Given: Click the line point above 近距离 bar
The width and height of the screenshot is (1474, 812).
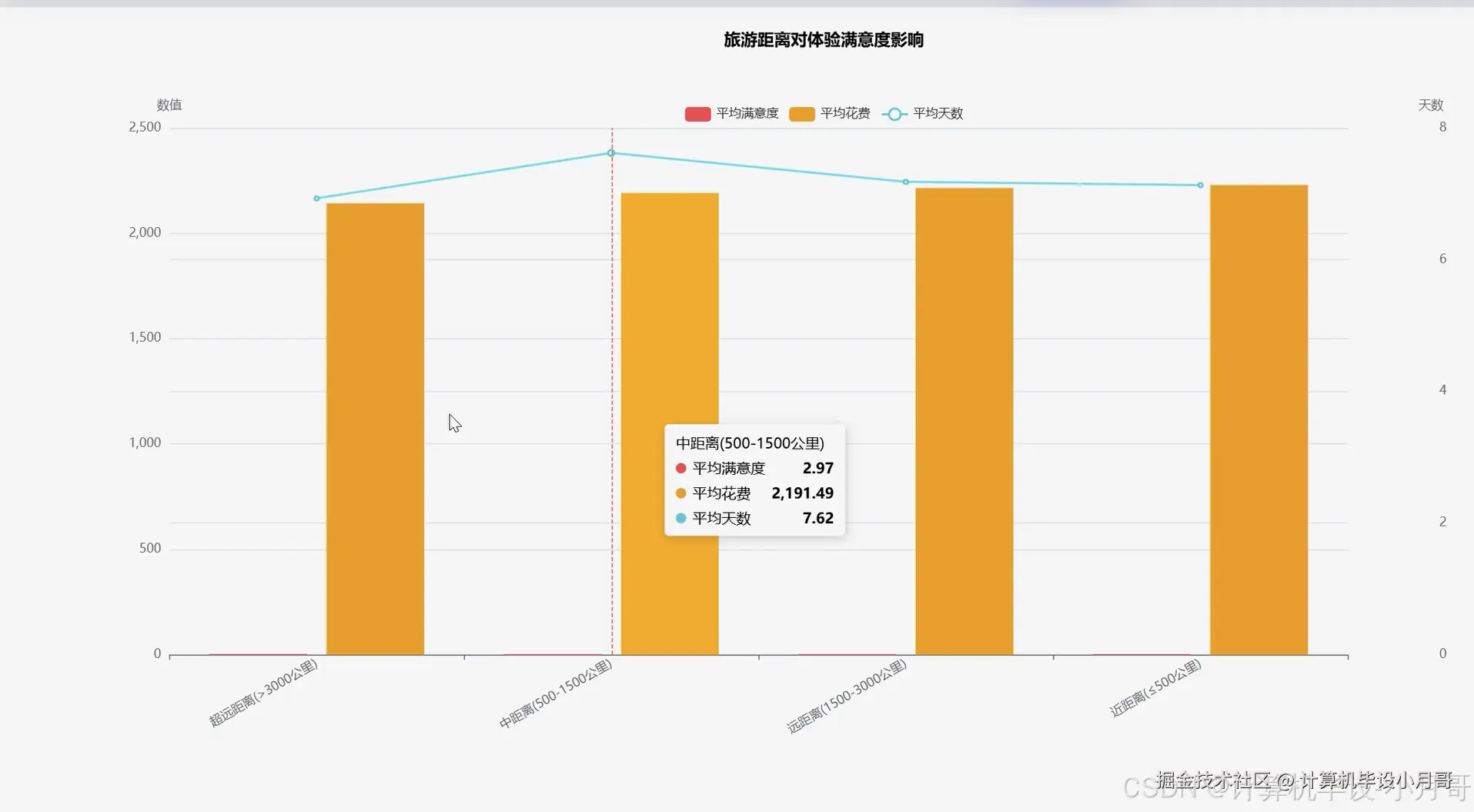Looking at the screenshot, I should click(x=1200, y=185).
